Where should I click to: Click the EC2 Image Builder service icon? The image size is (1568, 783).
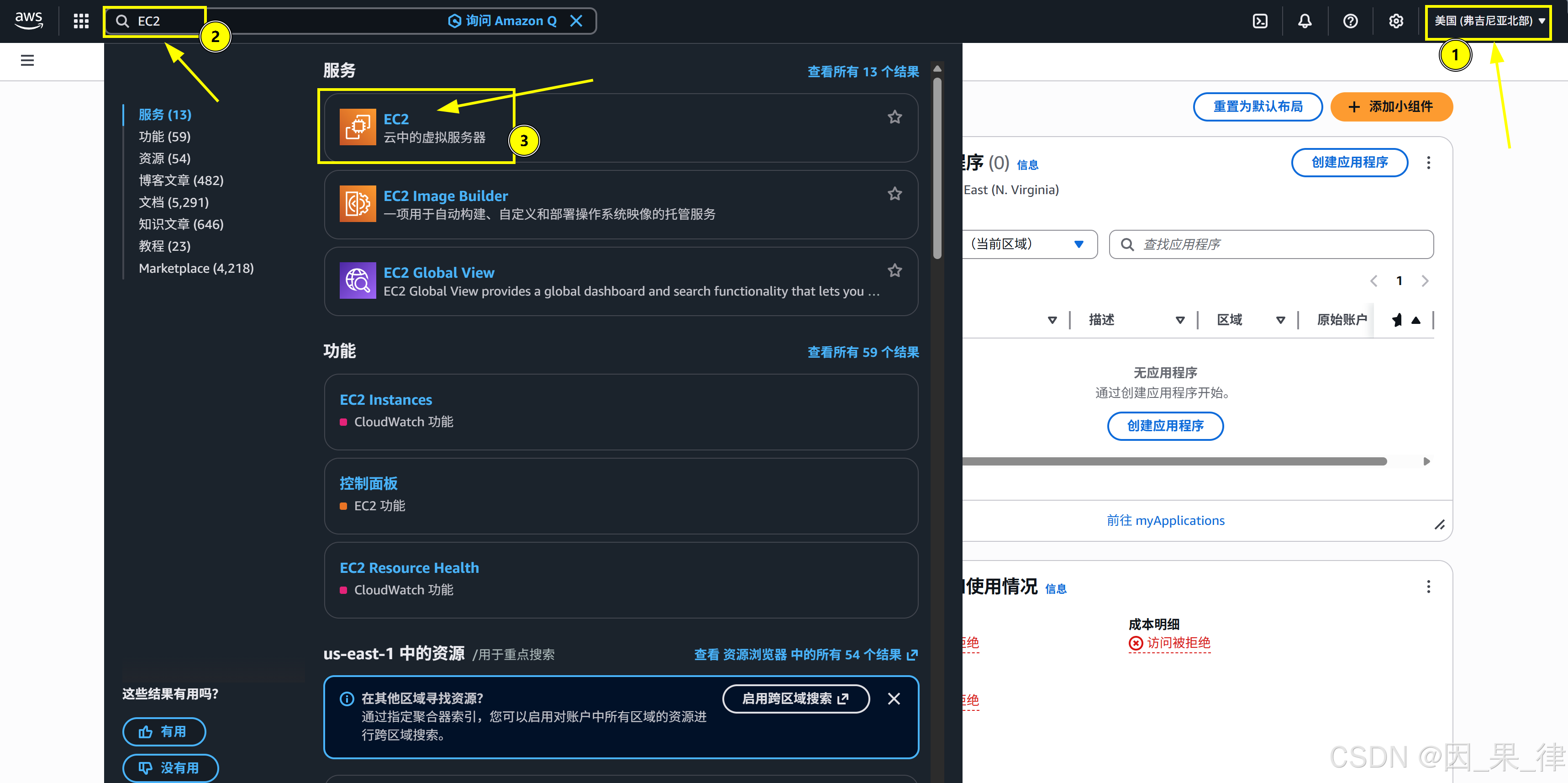click(358, 204)
